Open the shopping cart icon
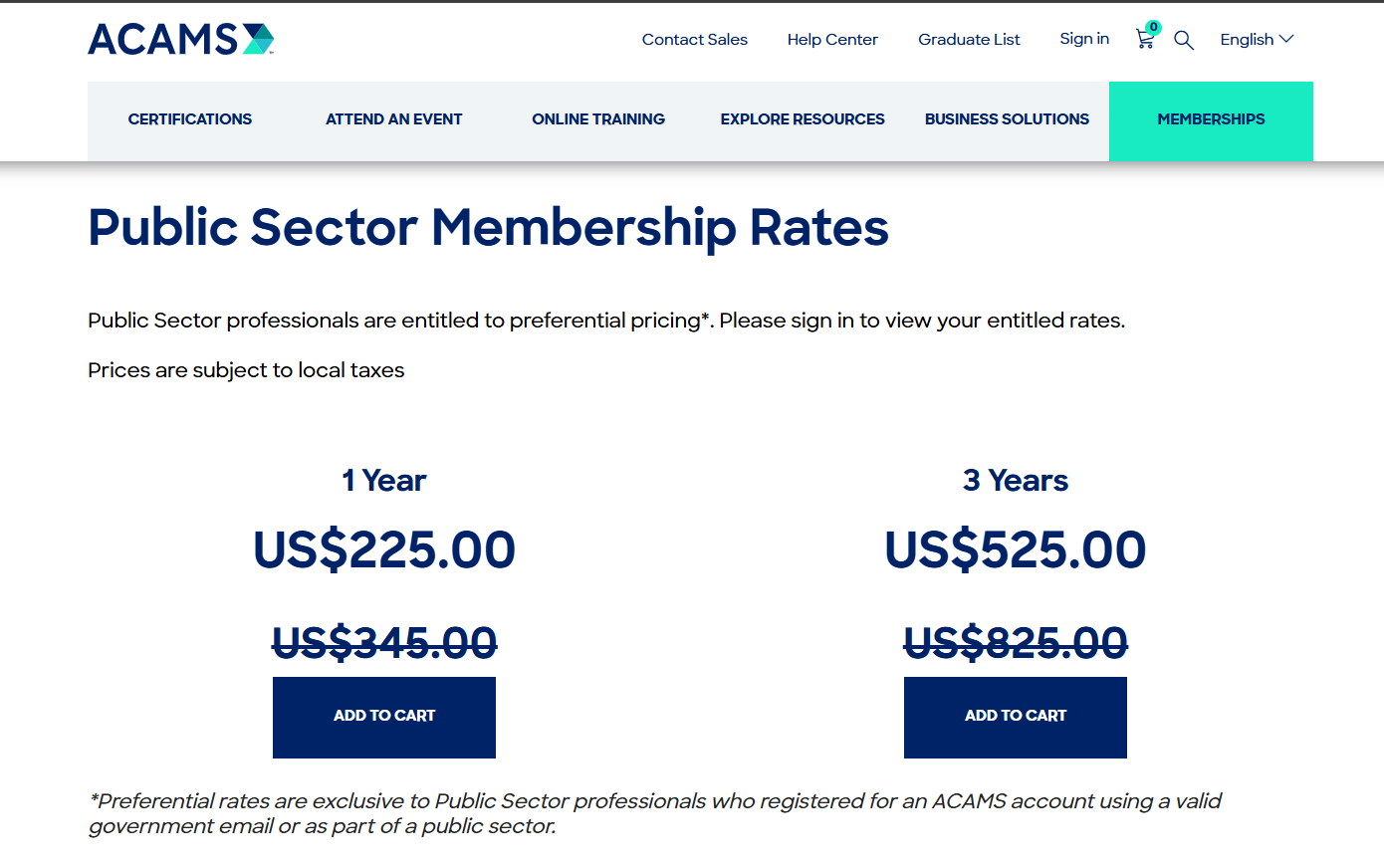Screen dimensions: 1384x868 [1144, 41]
